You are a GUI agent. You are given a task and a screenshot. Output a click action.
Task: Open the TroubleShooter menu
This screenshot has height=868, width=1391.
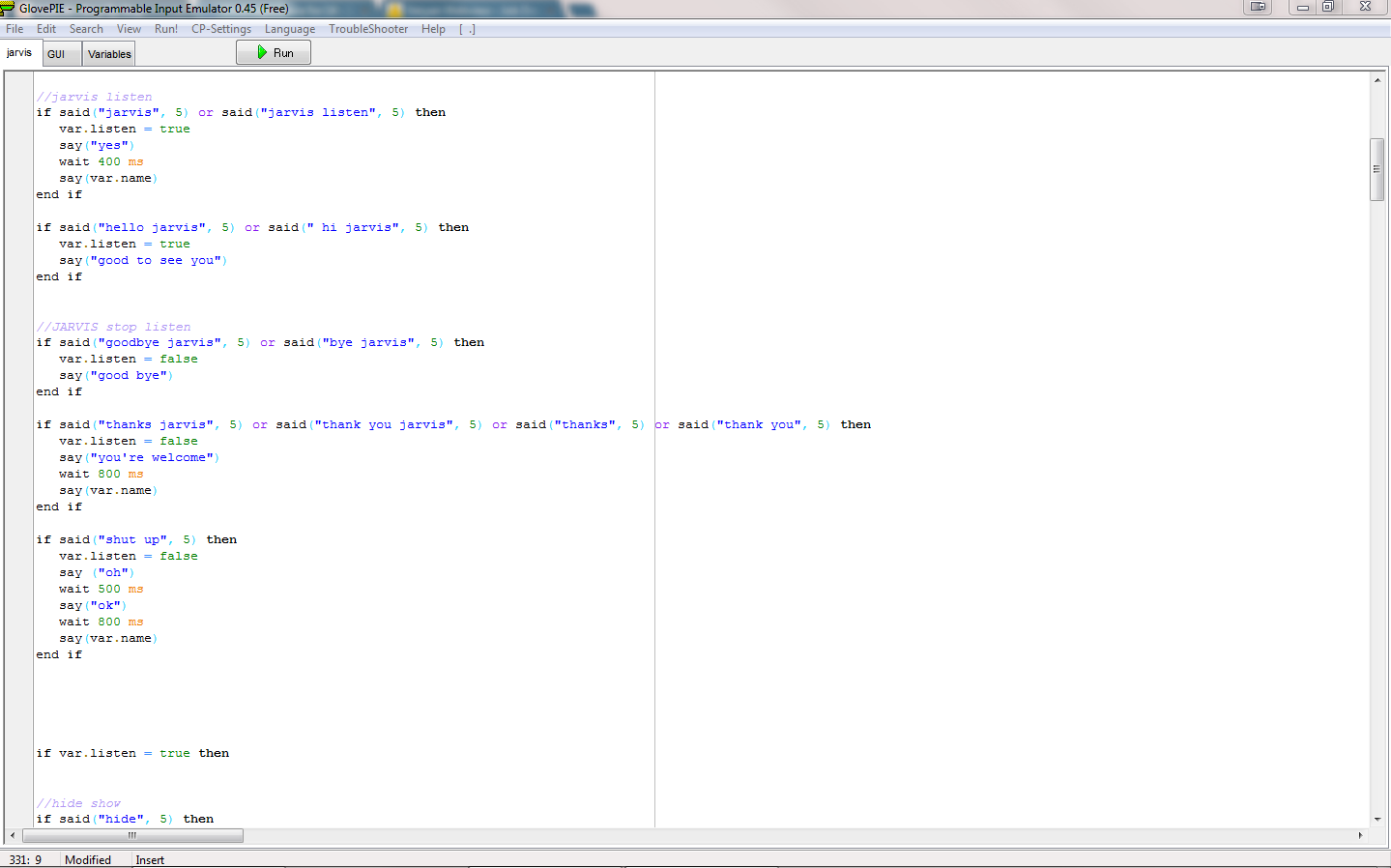click(x=367, y=29)
